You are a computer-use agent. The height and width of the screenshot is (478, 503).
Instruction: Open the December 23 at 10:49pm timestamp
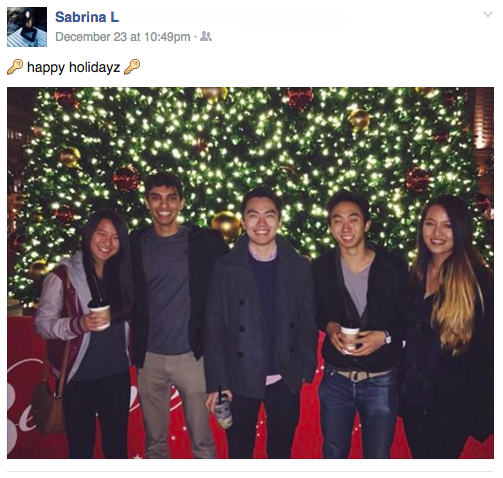[x=123, y=37]
